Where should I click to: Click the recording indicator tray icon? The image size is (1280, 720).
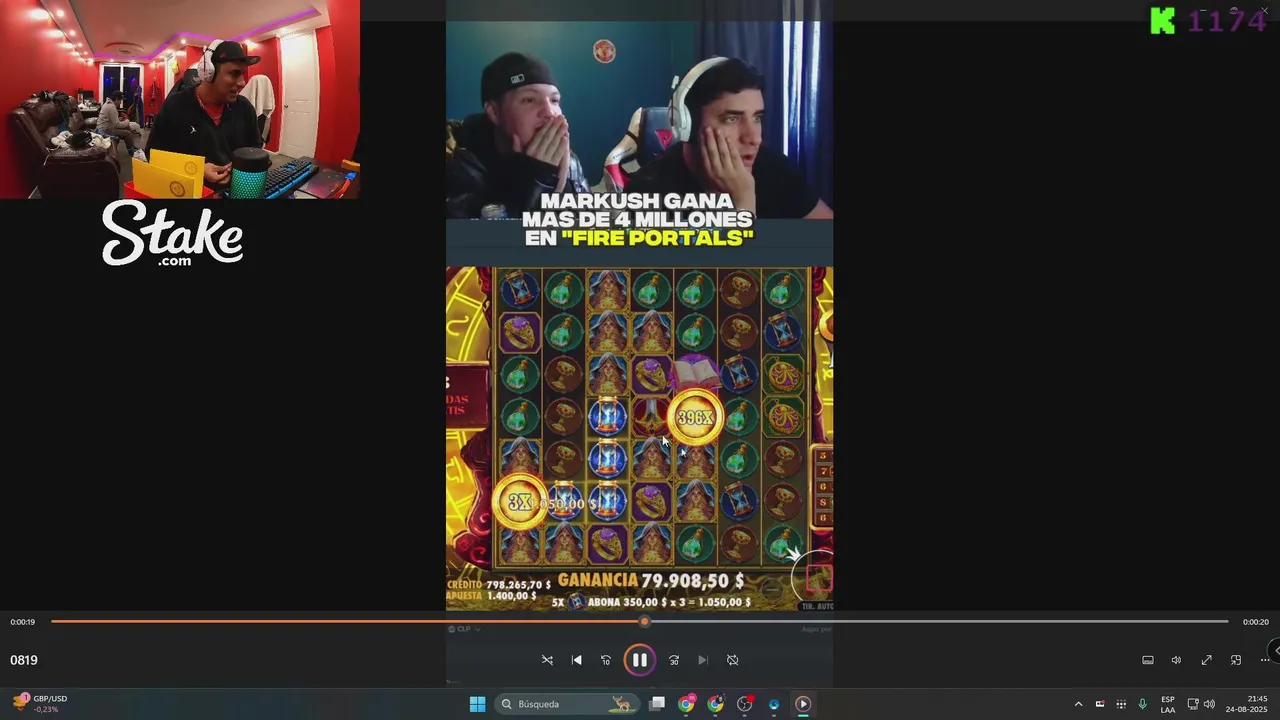(x=1100, y=704)
